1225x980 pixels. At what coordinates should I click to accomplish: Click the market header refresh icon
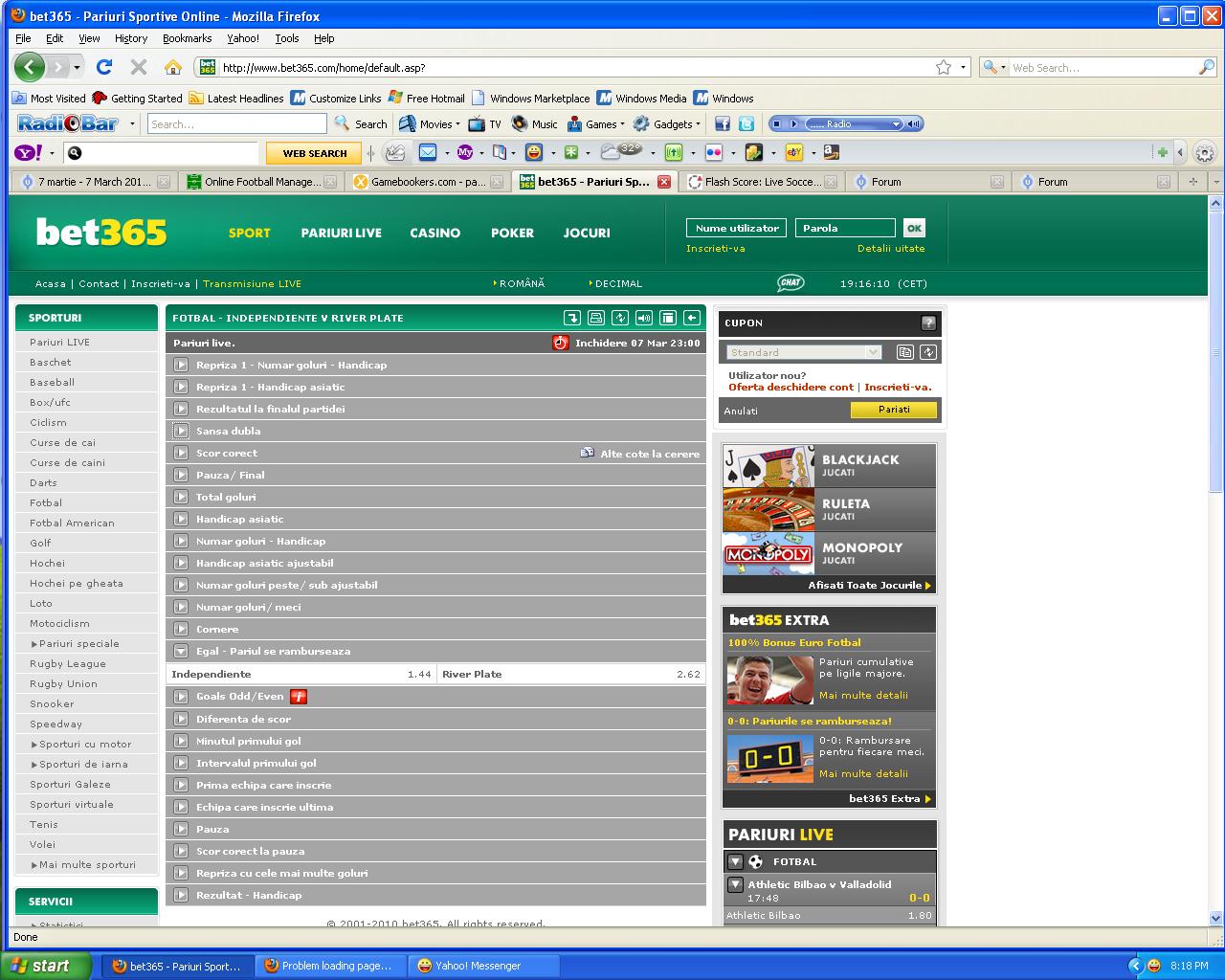click(x=620, y=318)
